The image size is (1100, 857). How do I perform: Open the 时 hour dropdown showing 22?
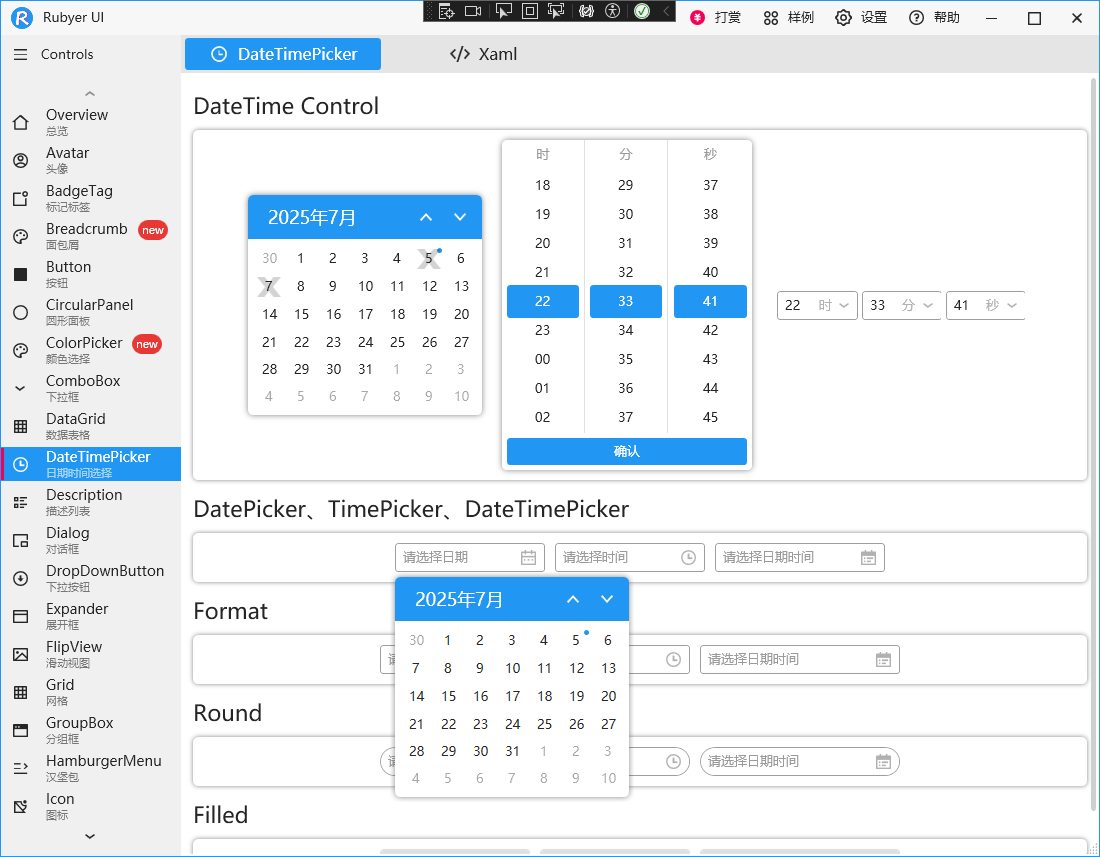pyautogui.click(x=817, y=305)
